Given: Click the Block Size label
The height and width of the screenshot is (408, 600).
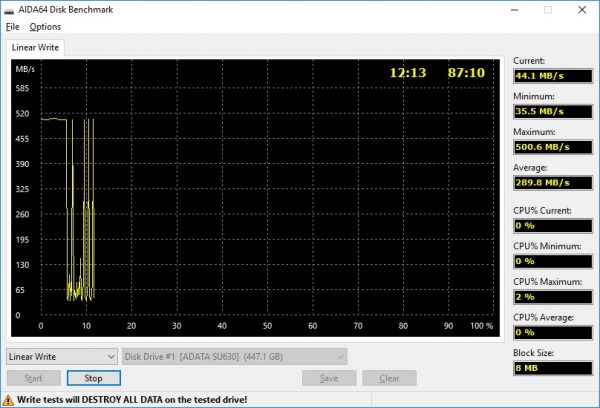Looking at the screenshot, I should point(533,353).
